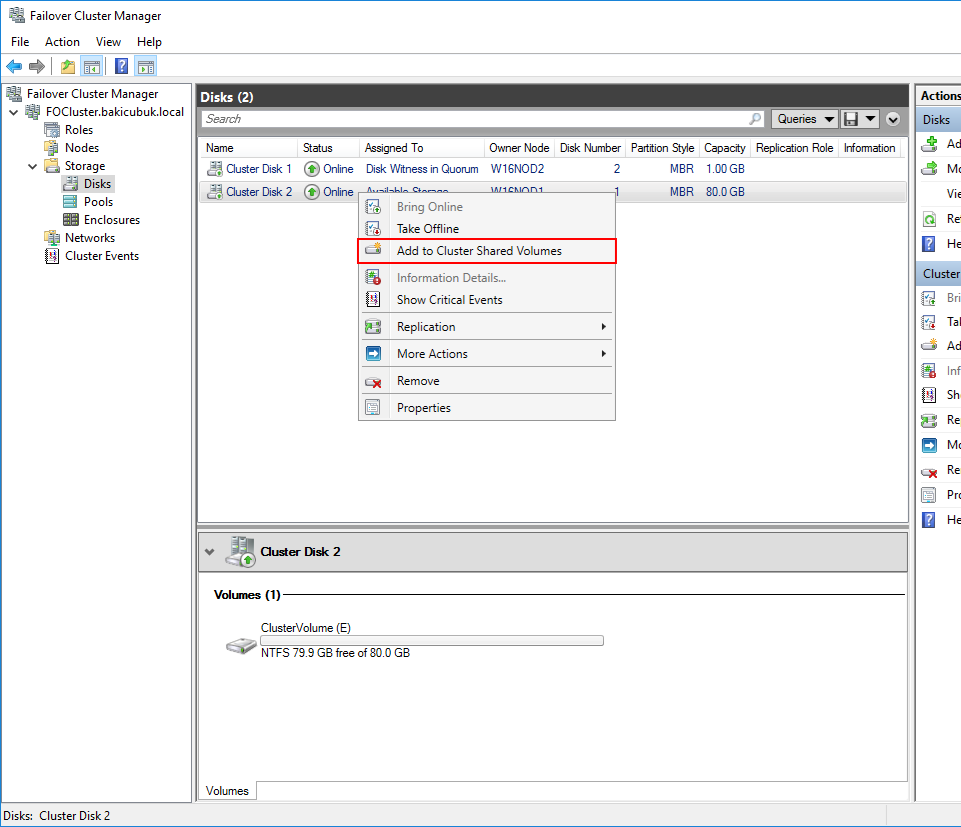Sort by the Owner Node column header
Image resolution: width=961 pixels, height=827 pixels.
pos(518,148)
